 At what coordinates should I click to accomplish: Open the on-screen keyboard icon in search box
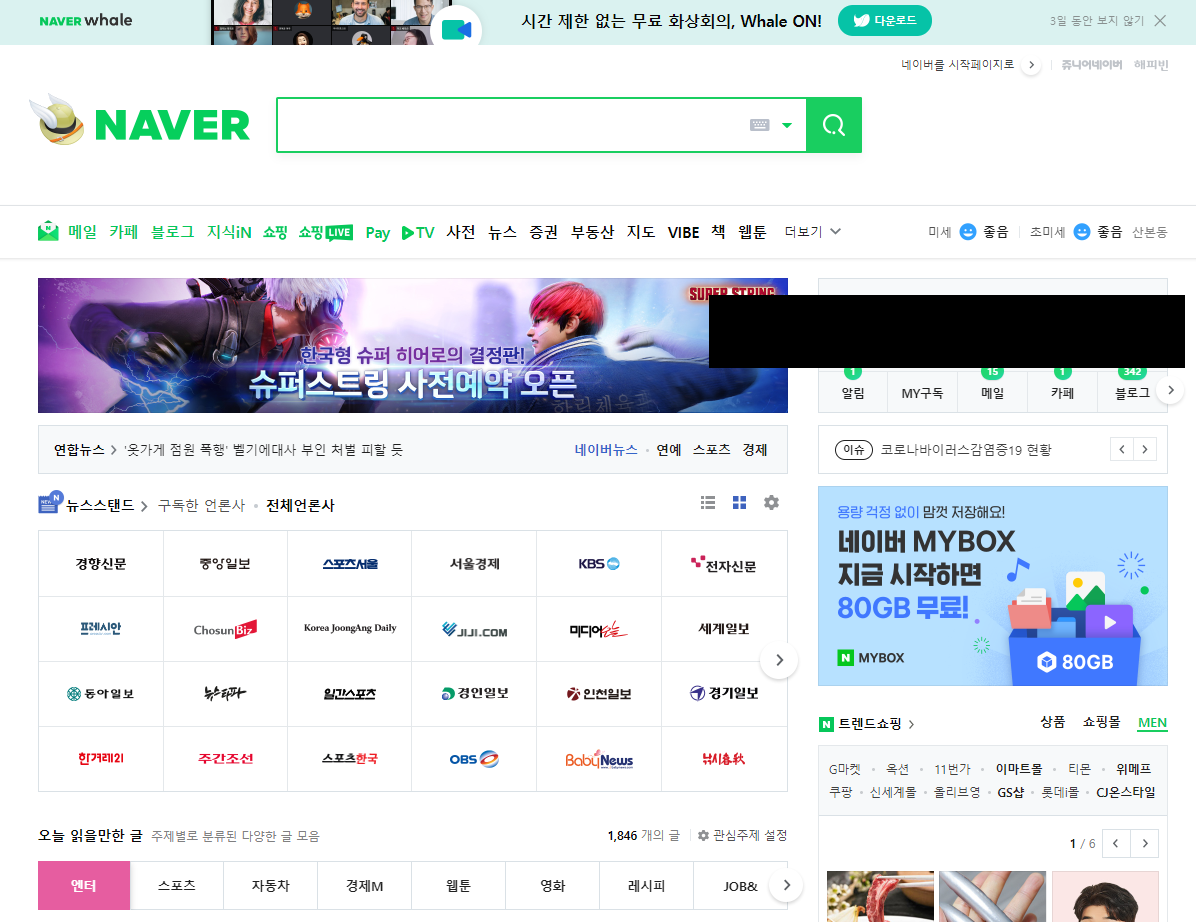tap(760, 125)
